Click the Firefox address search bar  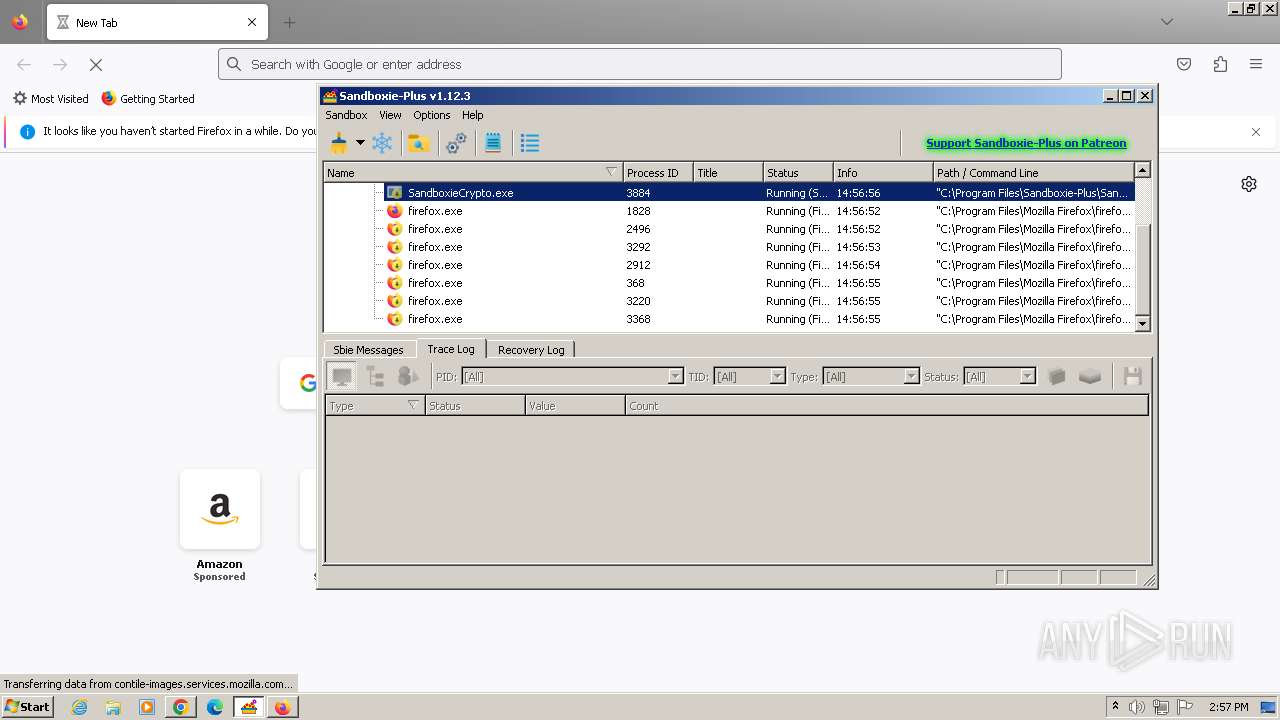[640, 64]
